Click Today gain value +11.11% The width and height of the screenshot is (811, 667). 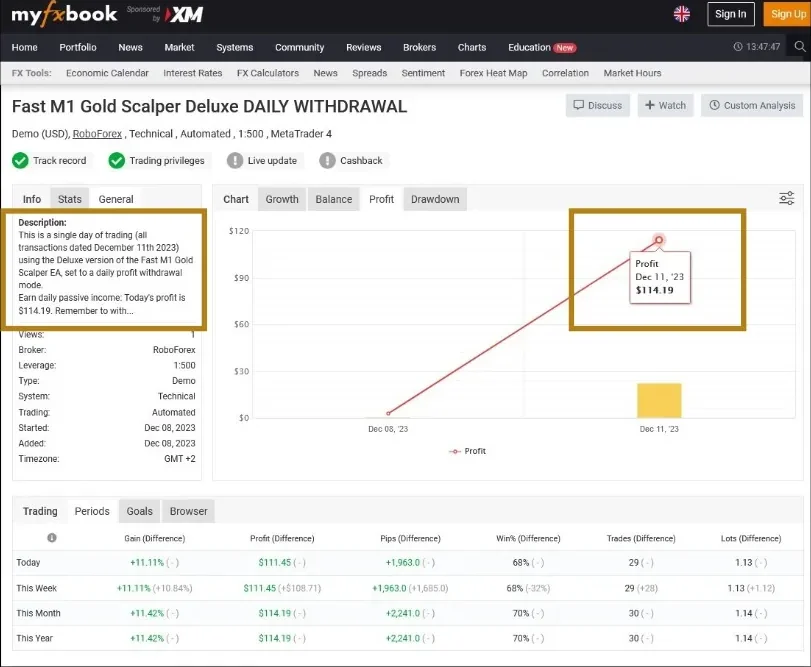click(147, 563)
